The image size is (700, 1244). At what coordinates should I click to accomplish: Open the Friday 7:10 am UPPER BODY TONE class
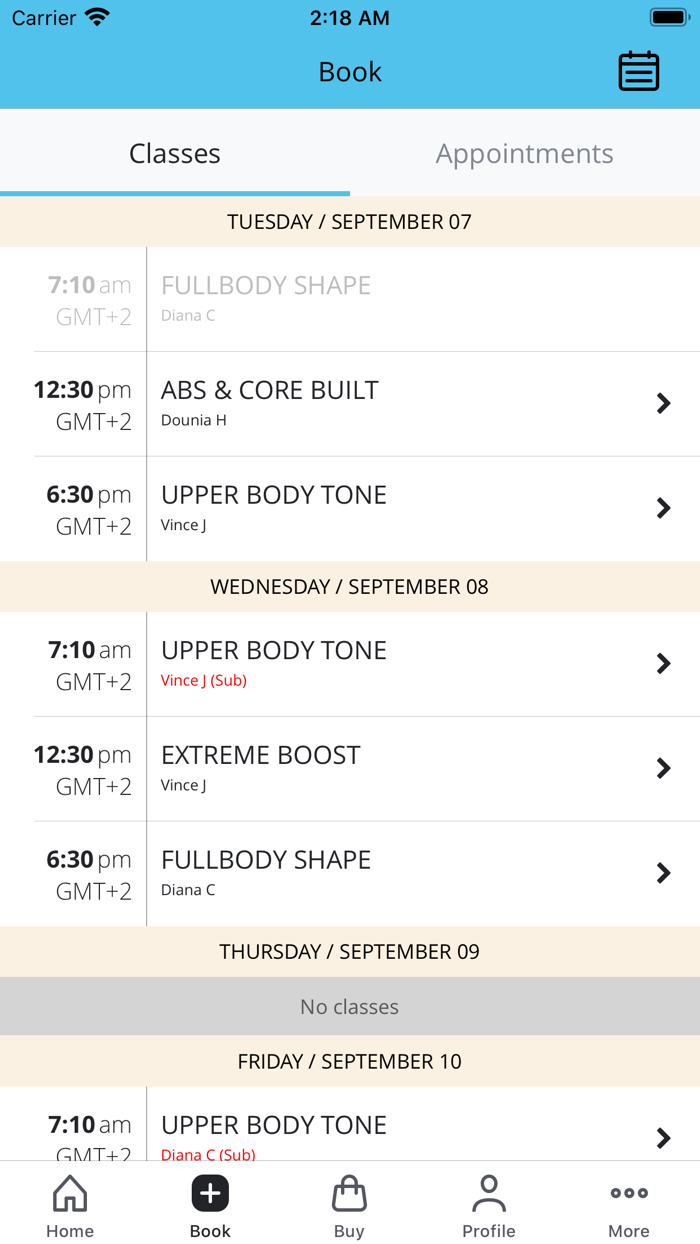[x=663, y=1138]
